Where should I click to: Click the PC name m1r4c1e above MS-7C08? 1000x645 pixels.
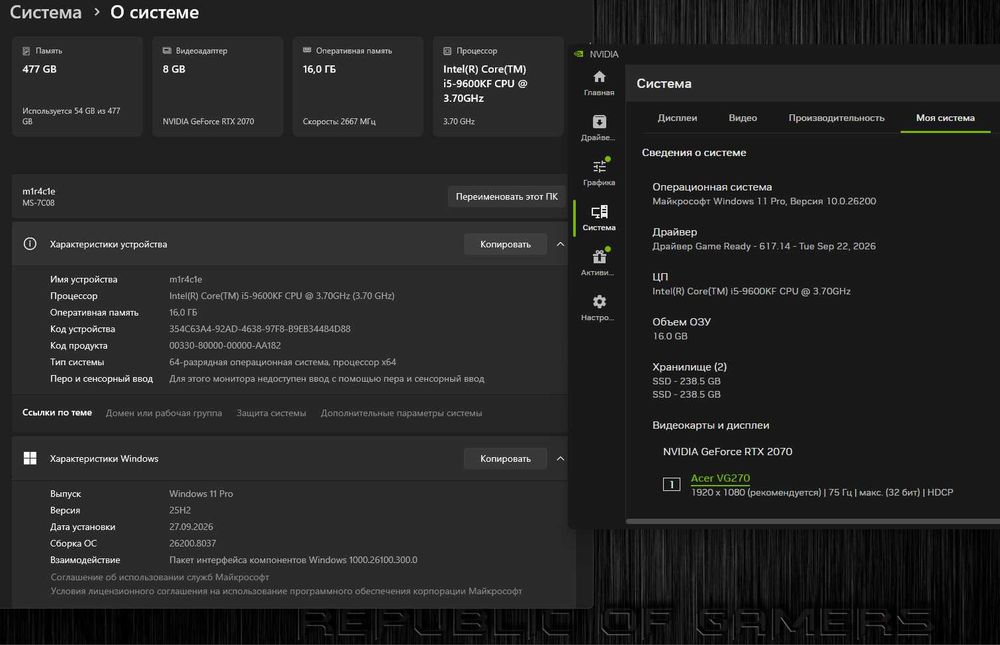coord(39,191)
